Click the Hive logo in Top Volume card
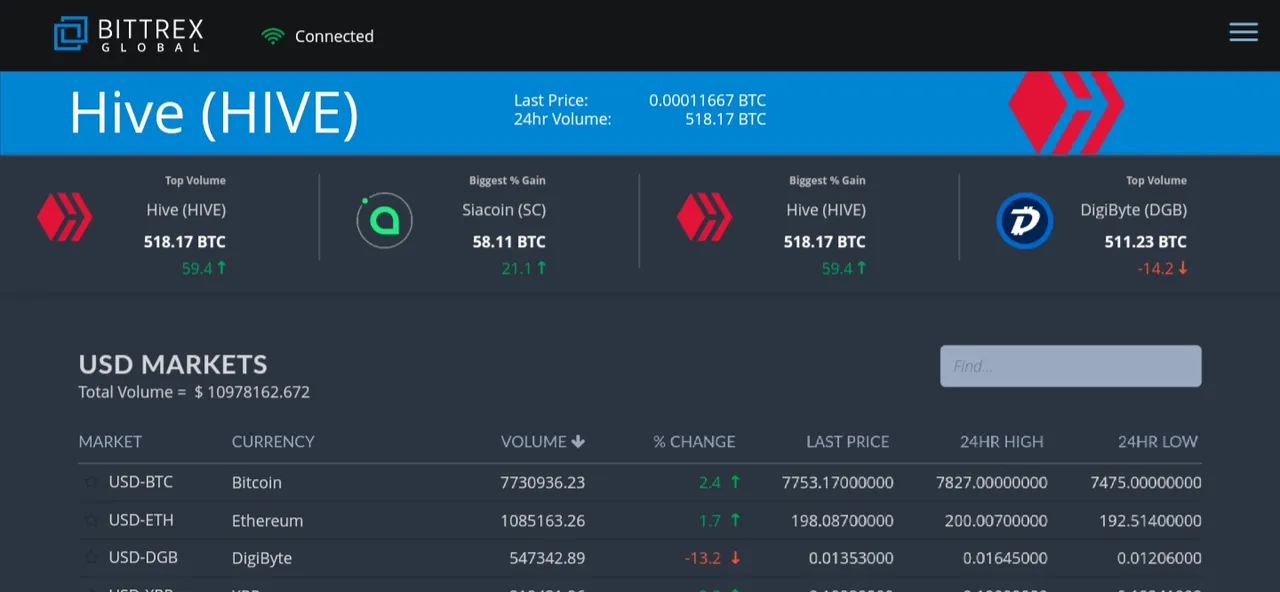Viewport: 1280px width, 592px height. click(x=65, y=216)
